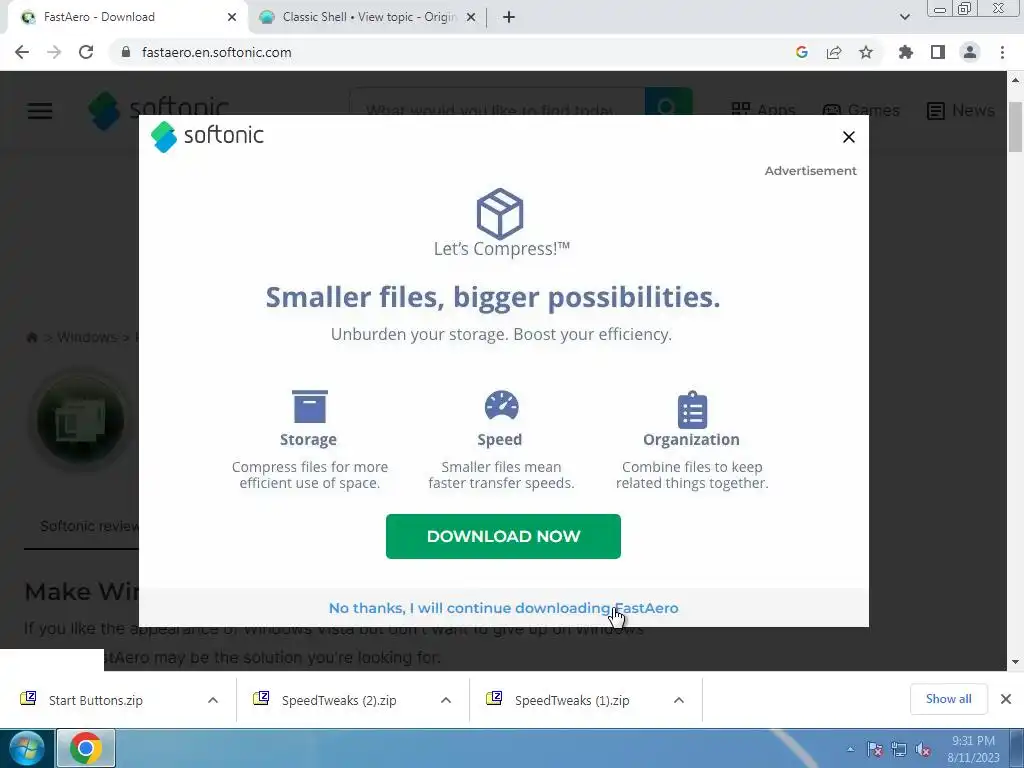
Task: Click the FastAero app icon thumbnail
Action: click(80, 420)
